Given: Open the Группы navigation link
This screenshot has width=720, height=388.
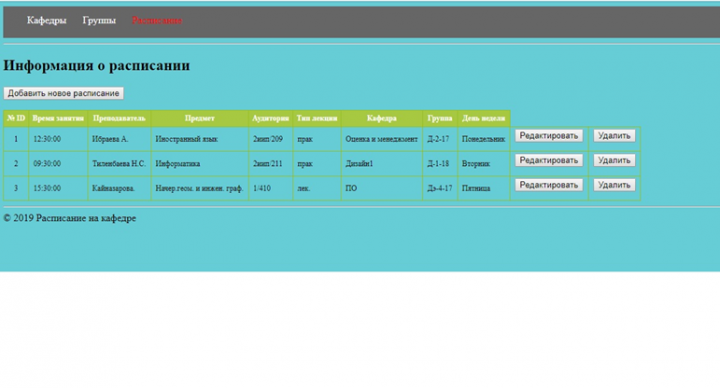Looking at the screenshot, I should point(99,20).
